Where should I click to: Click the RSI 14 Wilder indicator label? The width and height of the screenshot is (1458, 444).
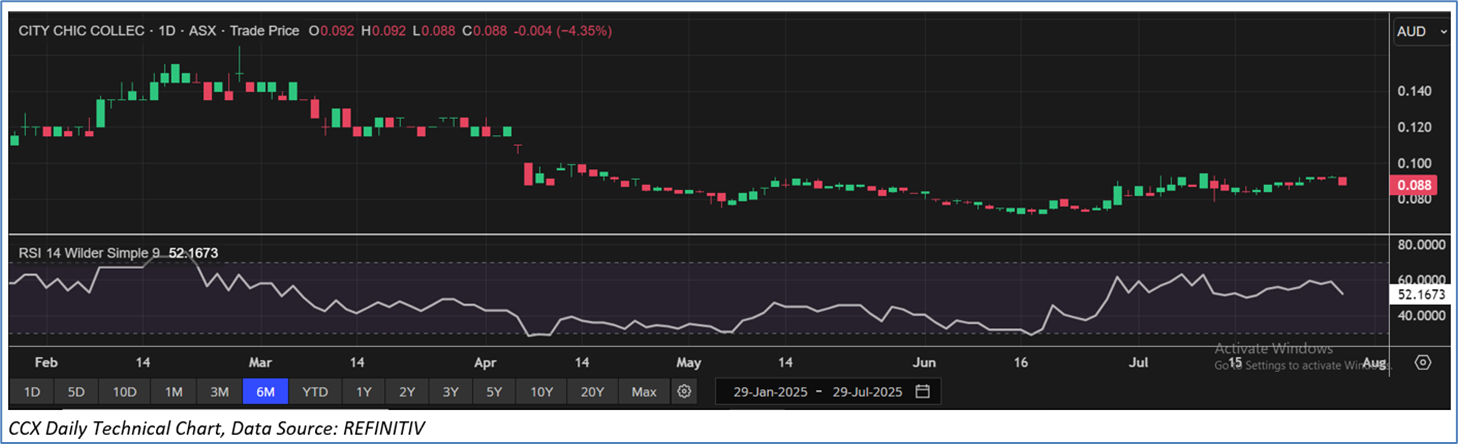pos(90,254)
